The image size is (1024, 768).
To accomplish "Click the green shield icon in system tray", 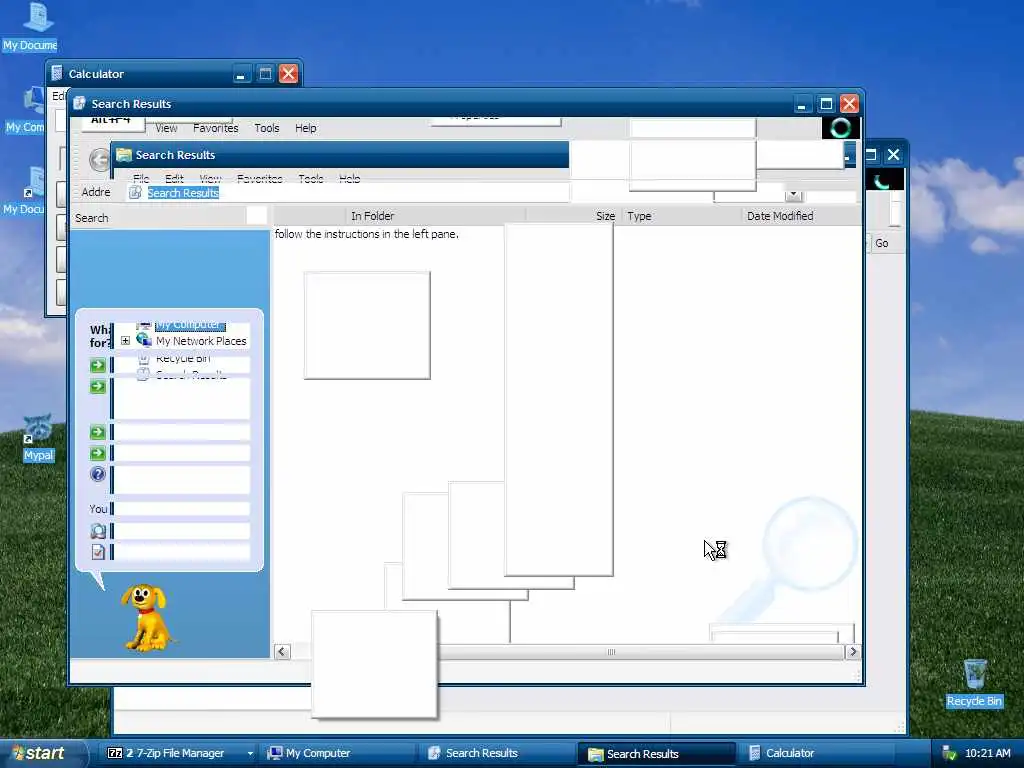I will coord(949,753).
